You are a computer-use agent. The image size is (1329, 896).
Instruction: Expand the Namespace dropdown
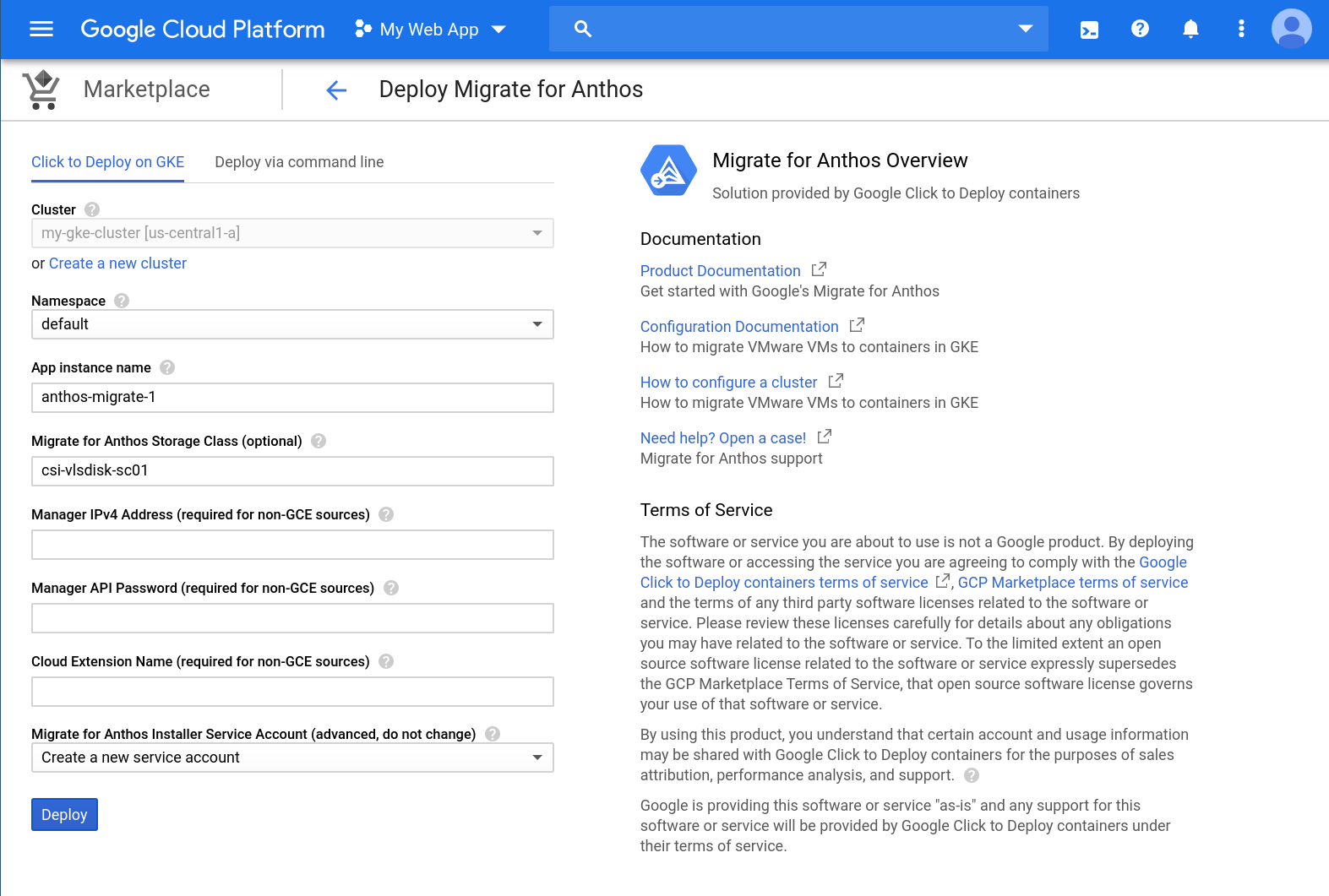[292, 324]
